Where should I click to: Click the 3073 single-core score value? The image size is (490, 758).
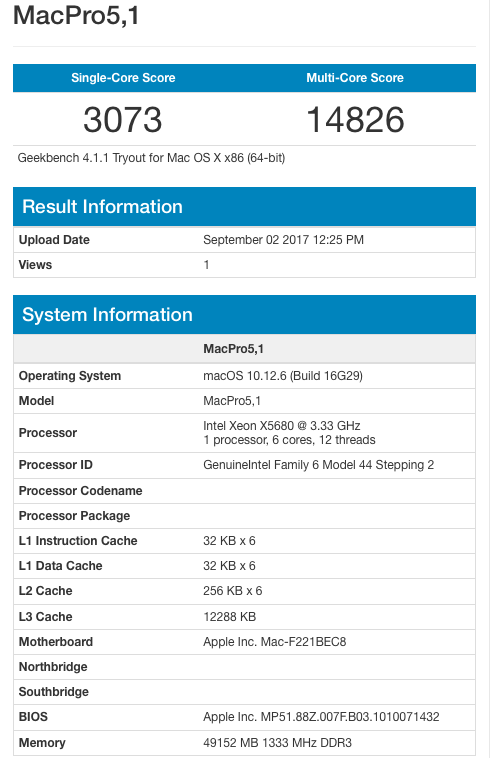point(123,119)
